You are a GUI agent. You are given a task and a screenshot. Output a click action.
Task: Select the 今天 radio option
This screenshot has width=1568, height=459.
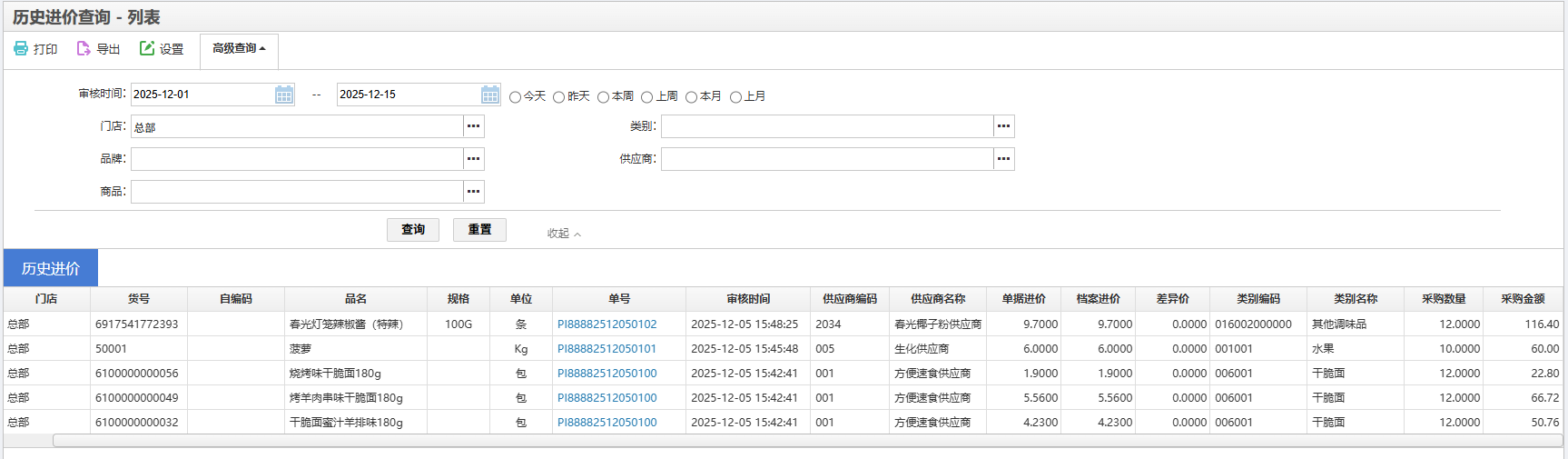pyautogui.click(x=516, y=97)
